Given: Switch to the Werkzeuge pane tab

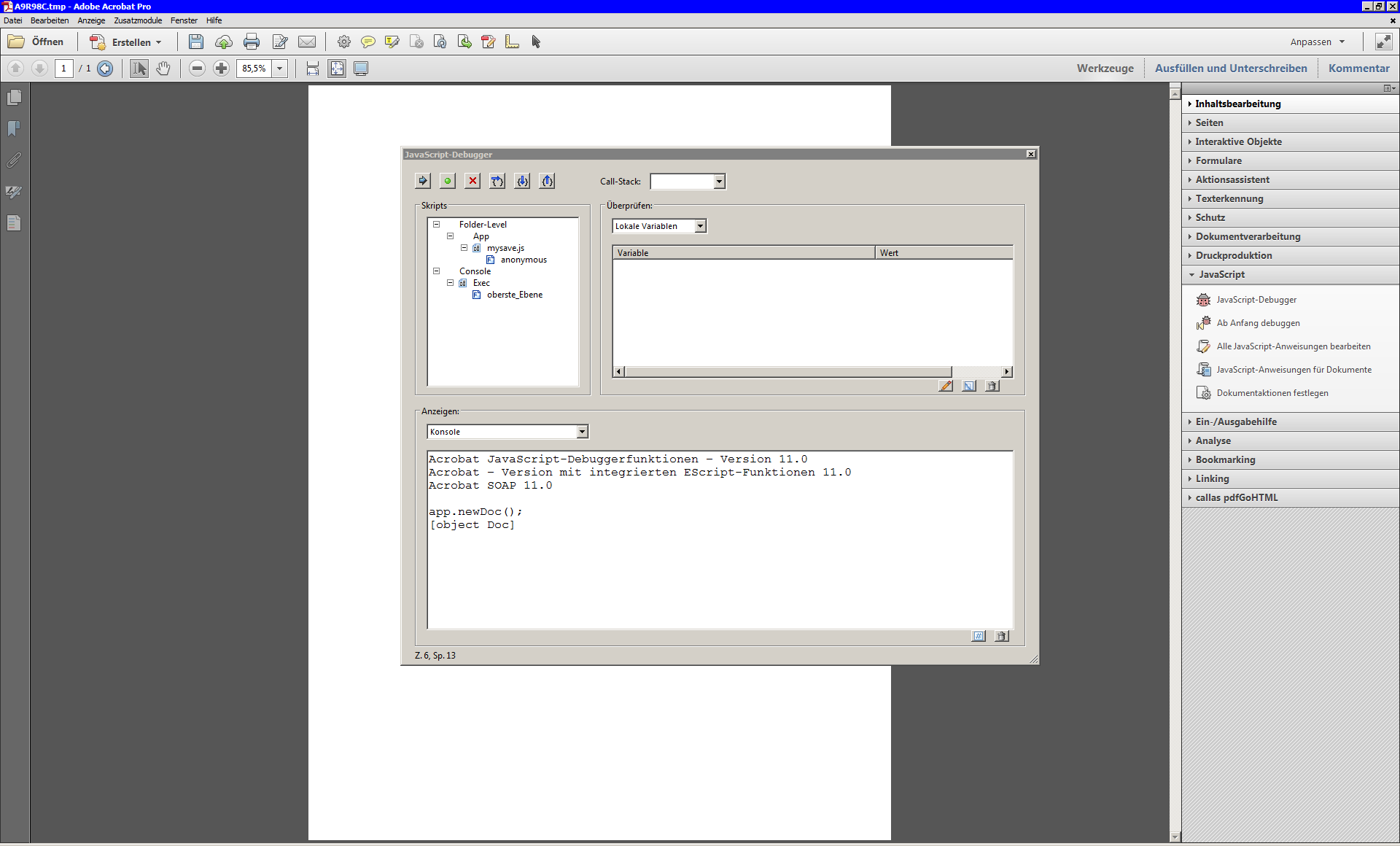Looking at the screenshot, I should coord(1105,69).
